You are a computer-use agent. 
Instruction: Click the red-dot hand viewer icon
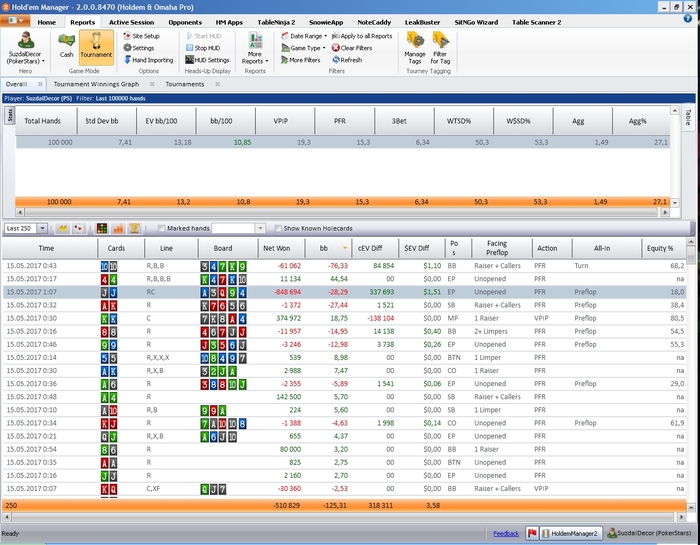point(79,229)
